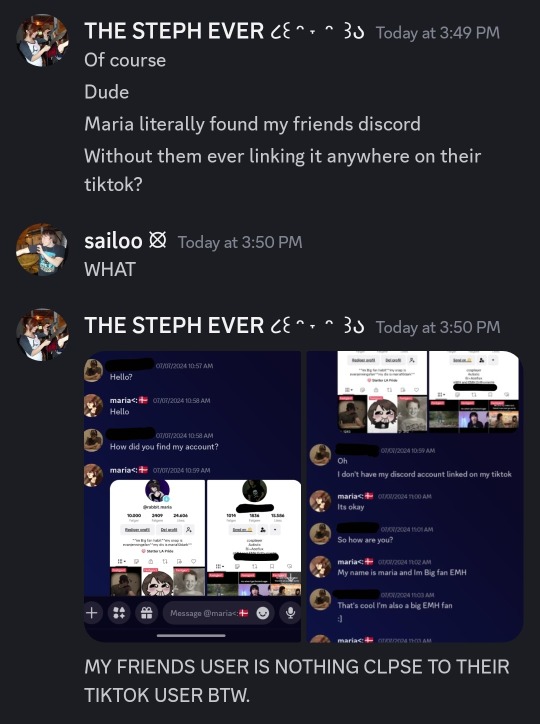Click the 'MY FRIENDS USER IS NOTHING CLPSE' message

[x=297, y=681]
